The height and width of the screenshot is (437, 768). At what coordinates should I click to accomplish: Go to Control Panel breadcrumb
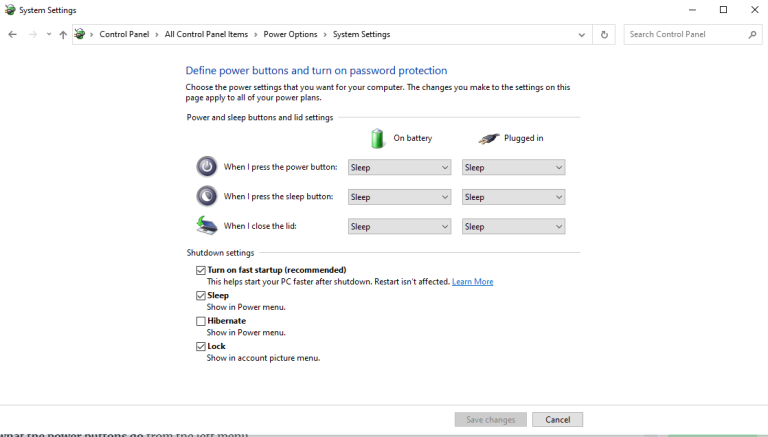(x=124, y=34)
